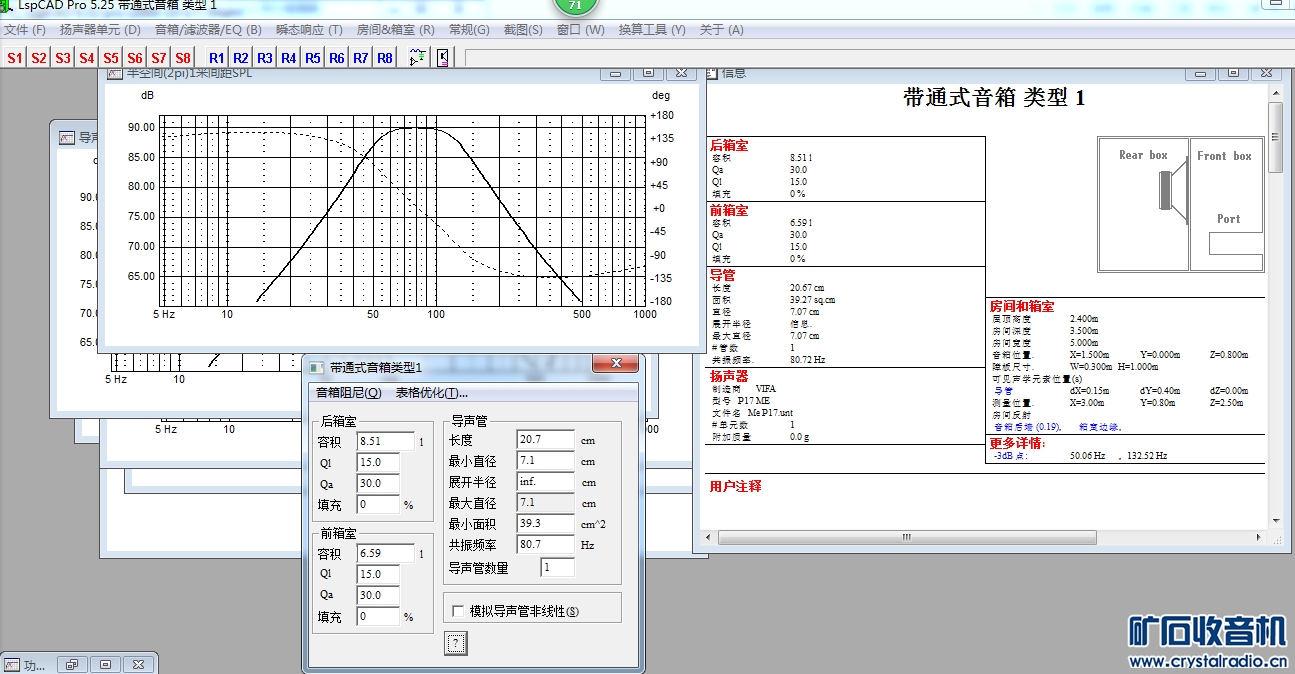
Task: Click the R5 toolbar button
Action: click(x=313, y=58)
